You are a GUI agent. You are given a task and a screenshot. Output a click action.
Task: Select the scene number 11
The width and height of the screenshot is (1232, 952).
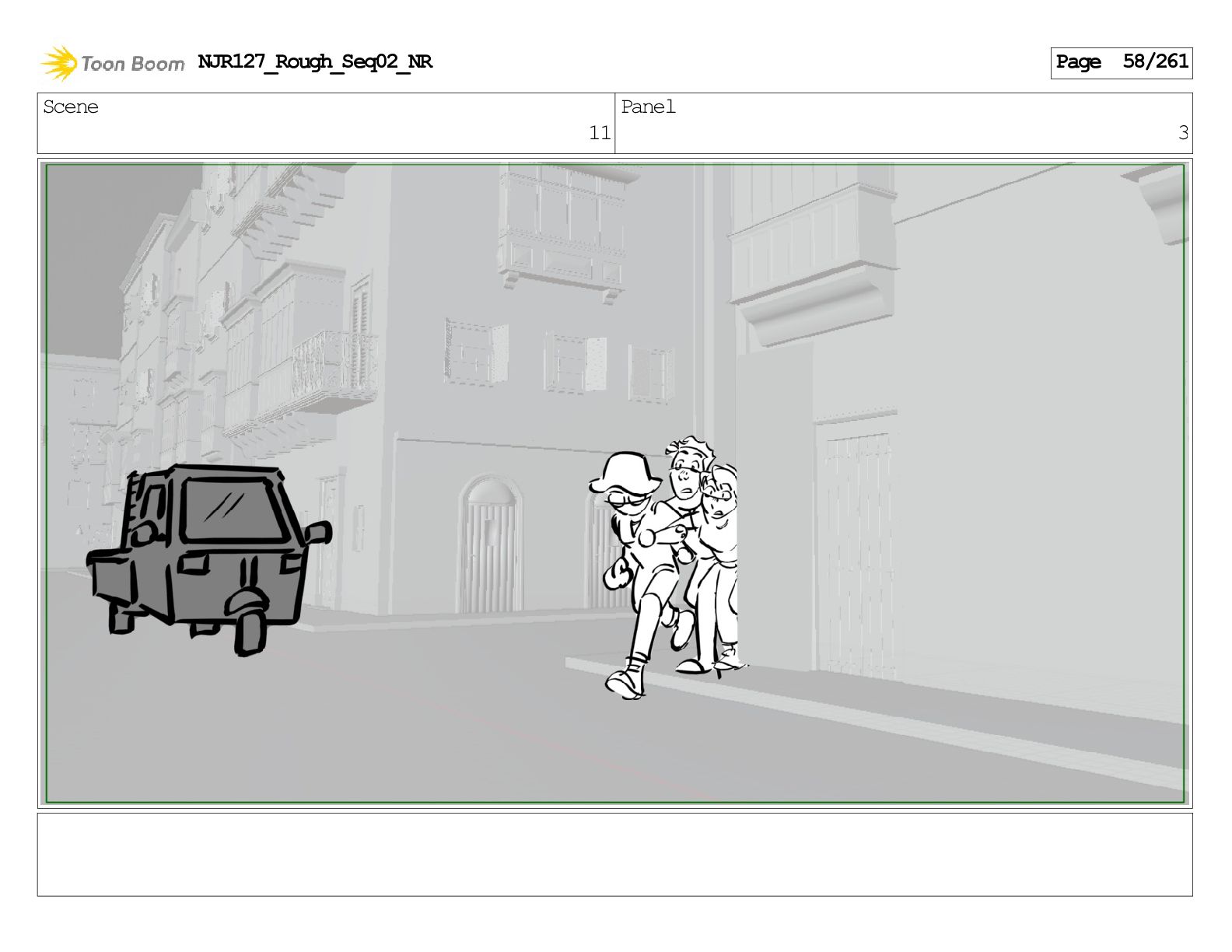click(600, 133)
